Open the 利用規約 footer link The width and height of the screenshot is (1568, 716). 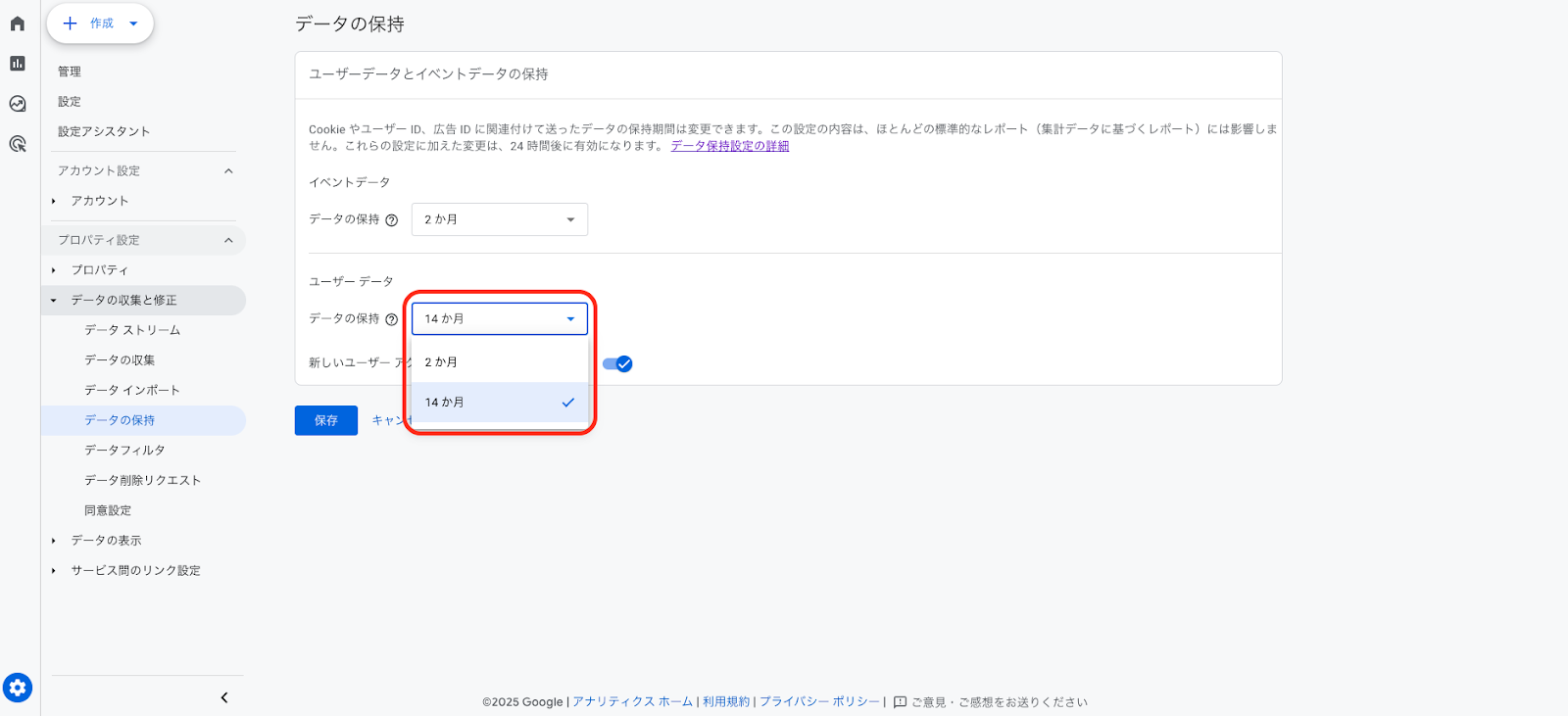(726, 702)
